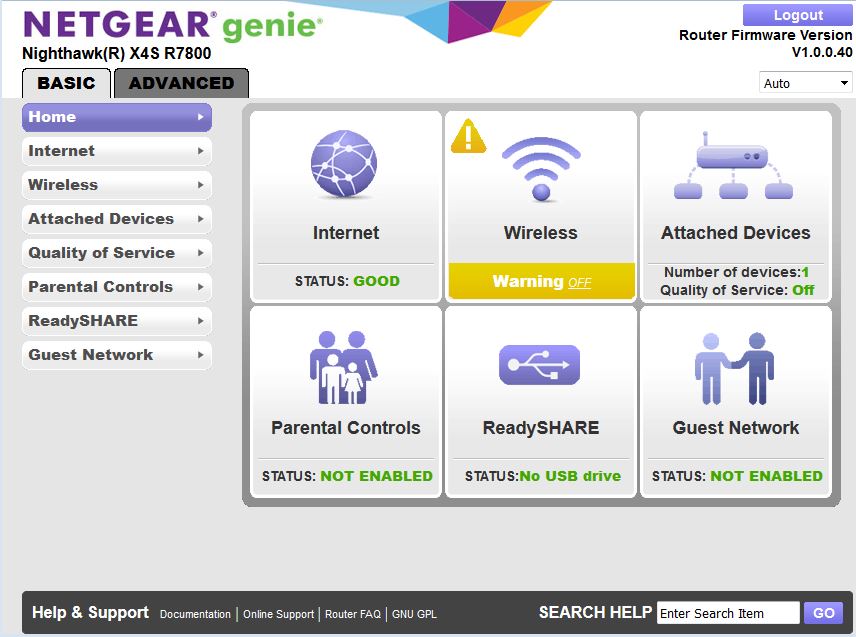Click arrow on ReadySHARE sidebar item

click(x=200, y=321)
